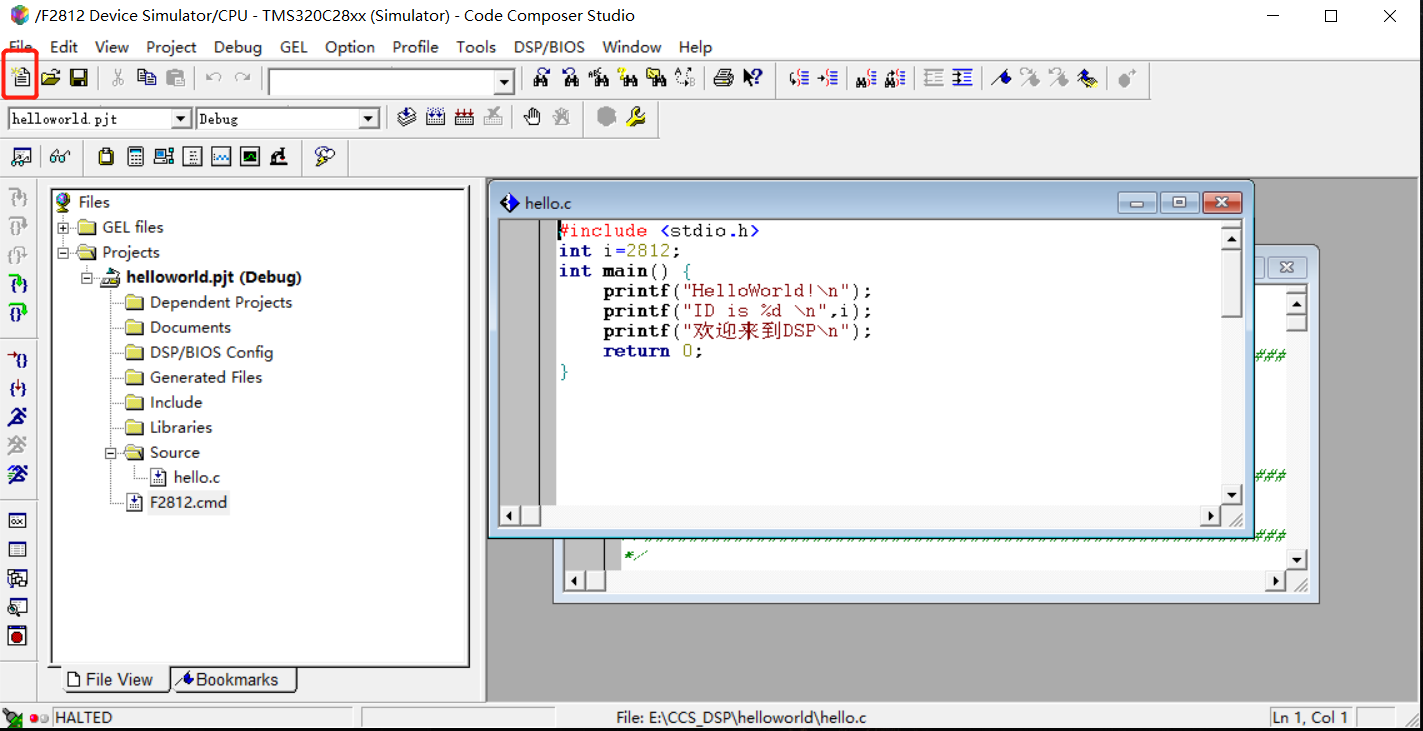Click the lightning cloud icon
Screen dimensions: 1423x731
324,157
